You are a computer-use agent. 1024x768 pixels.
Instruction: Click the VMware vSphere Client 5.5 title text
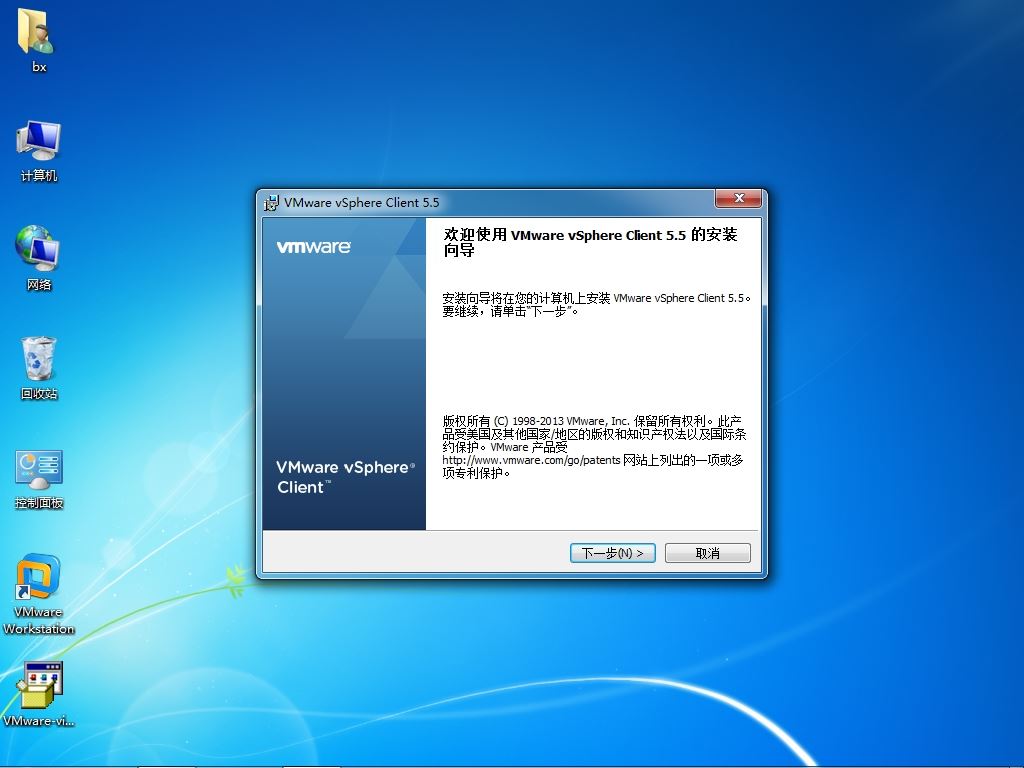click(361, 203)
